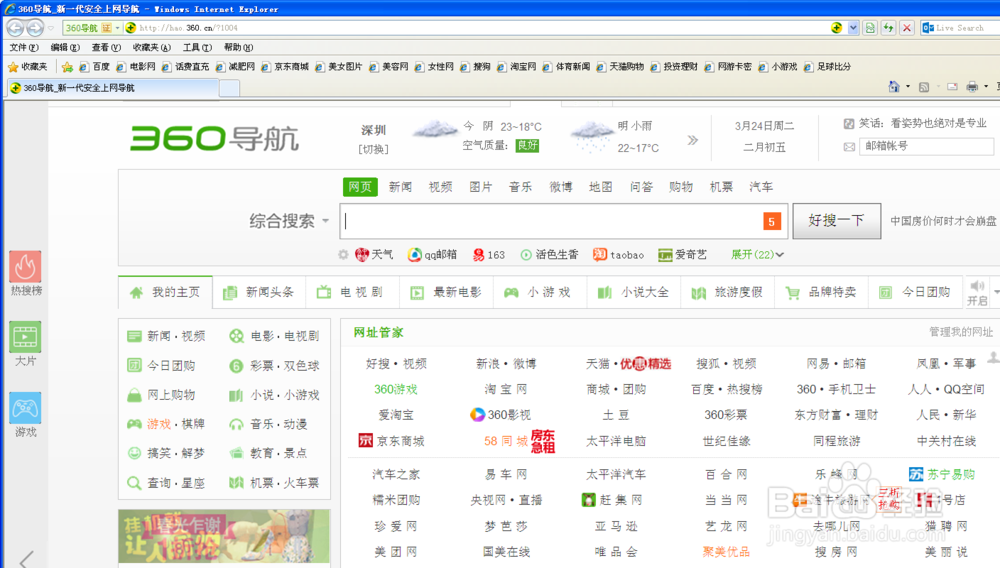Click the 管理我的网址 link
Image resolution: width=1000 pixels, height=568 pixels.
(960, 331)
